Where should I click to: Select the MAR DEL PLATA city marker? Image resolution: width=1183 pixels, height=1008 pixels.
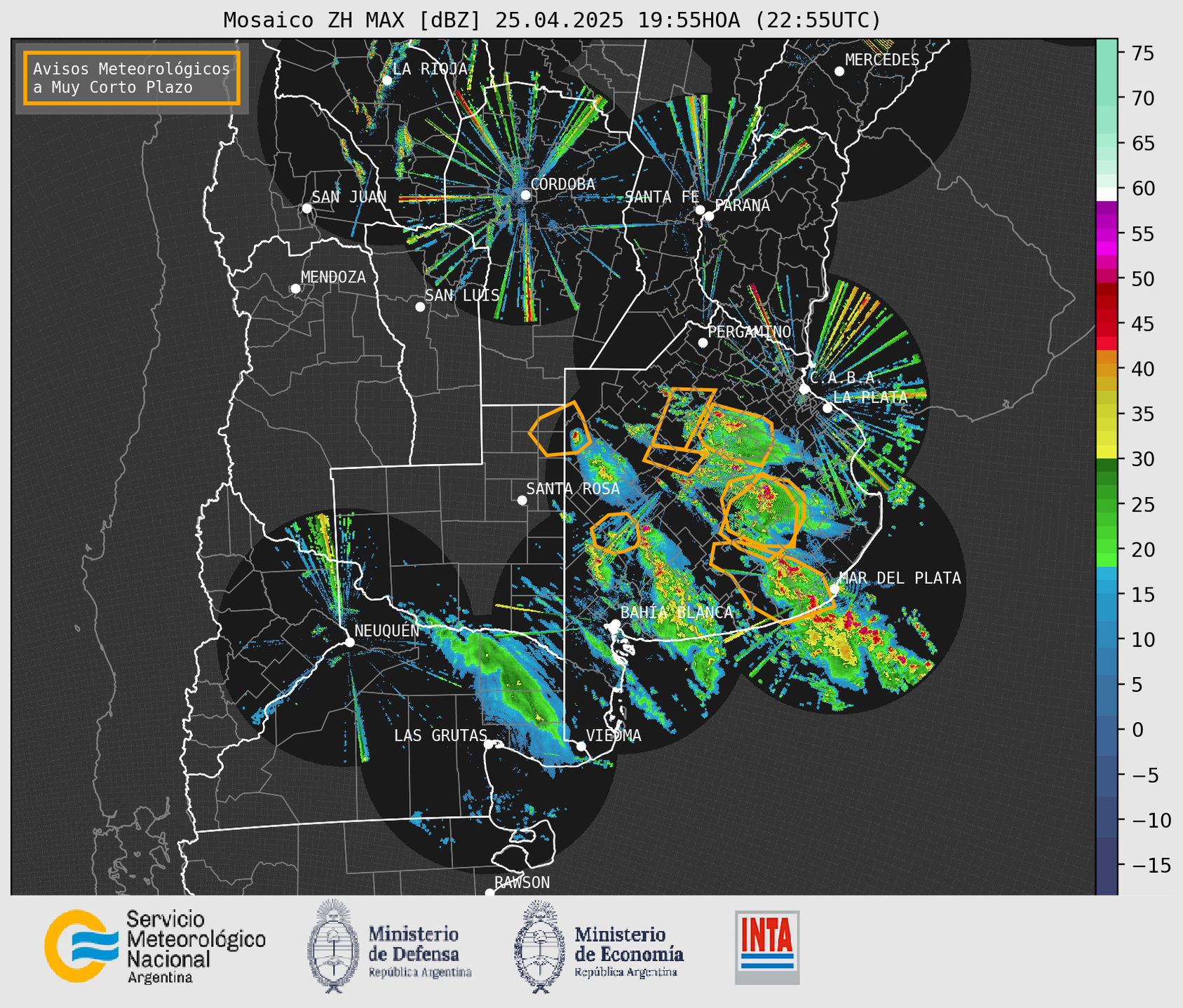(834, 589)
